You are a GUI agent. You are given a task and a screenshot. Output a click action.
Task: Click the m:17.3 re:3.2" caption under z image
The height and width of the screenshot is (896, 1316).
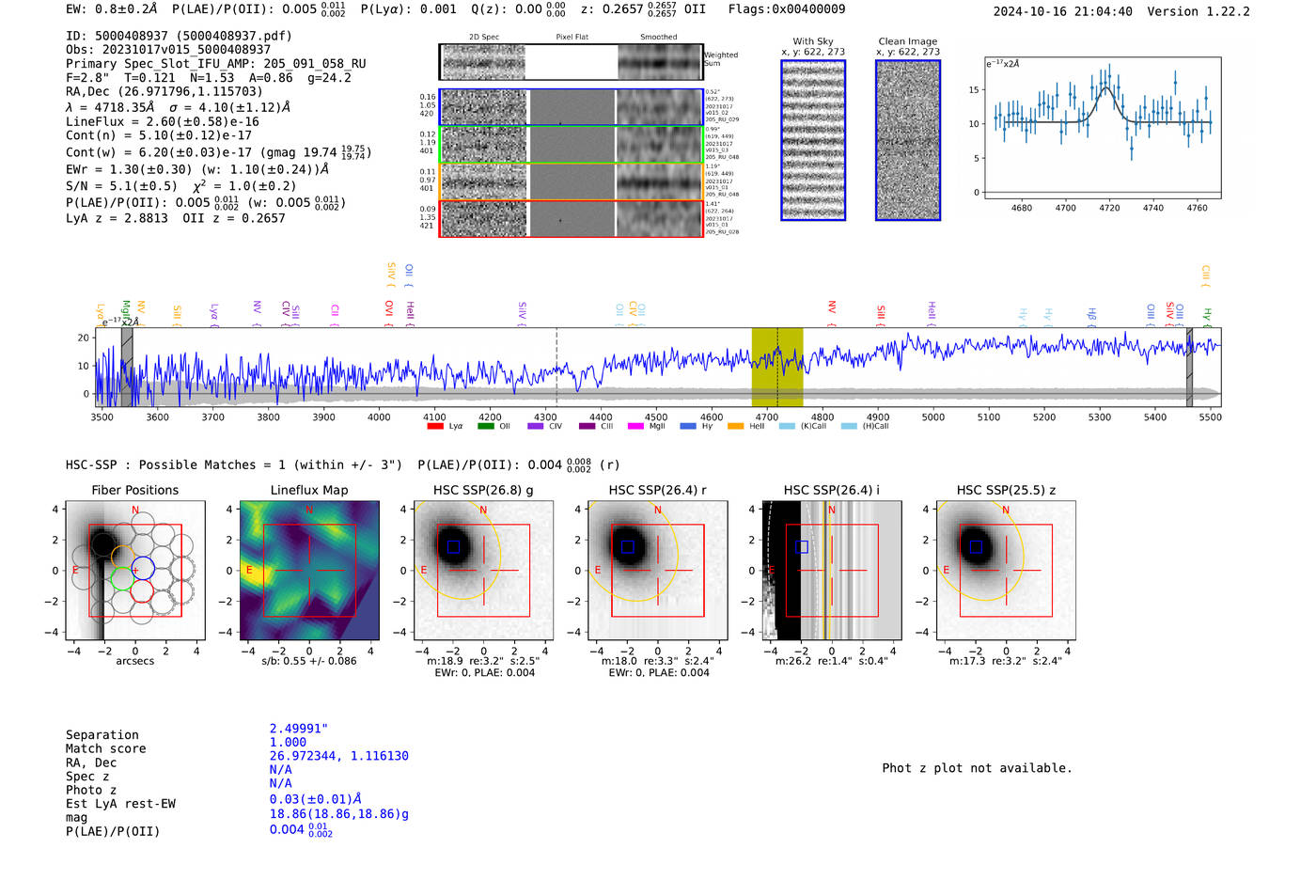(x=1006, y=661)
